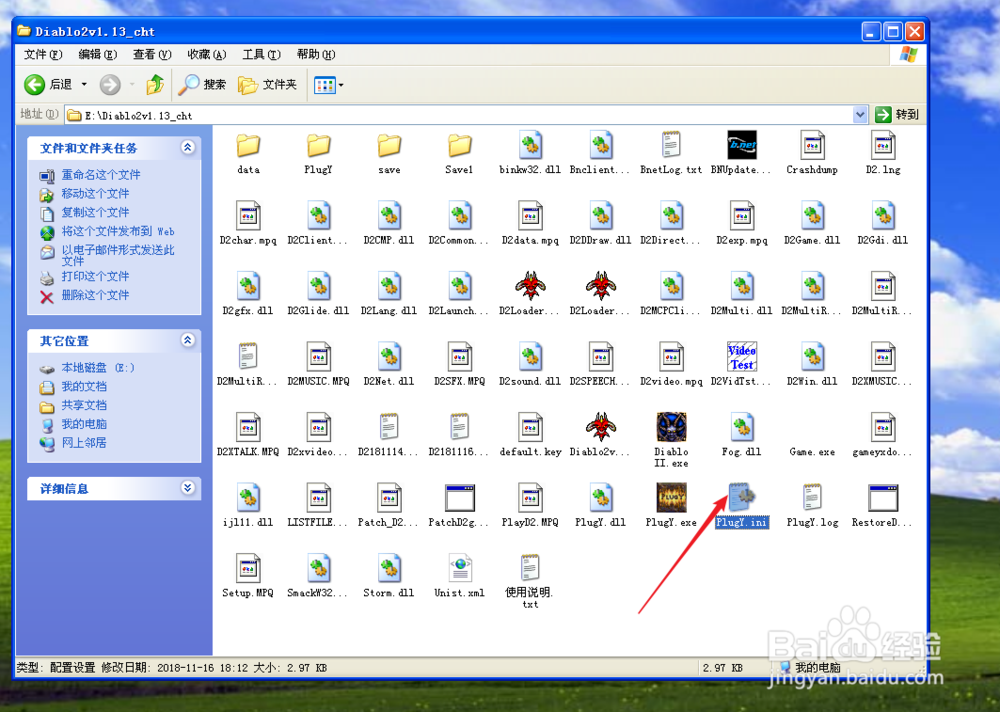The image size is (1000, 712).
Task: Open 我的文档 location
Action: [x=84, y=387]
